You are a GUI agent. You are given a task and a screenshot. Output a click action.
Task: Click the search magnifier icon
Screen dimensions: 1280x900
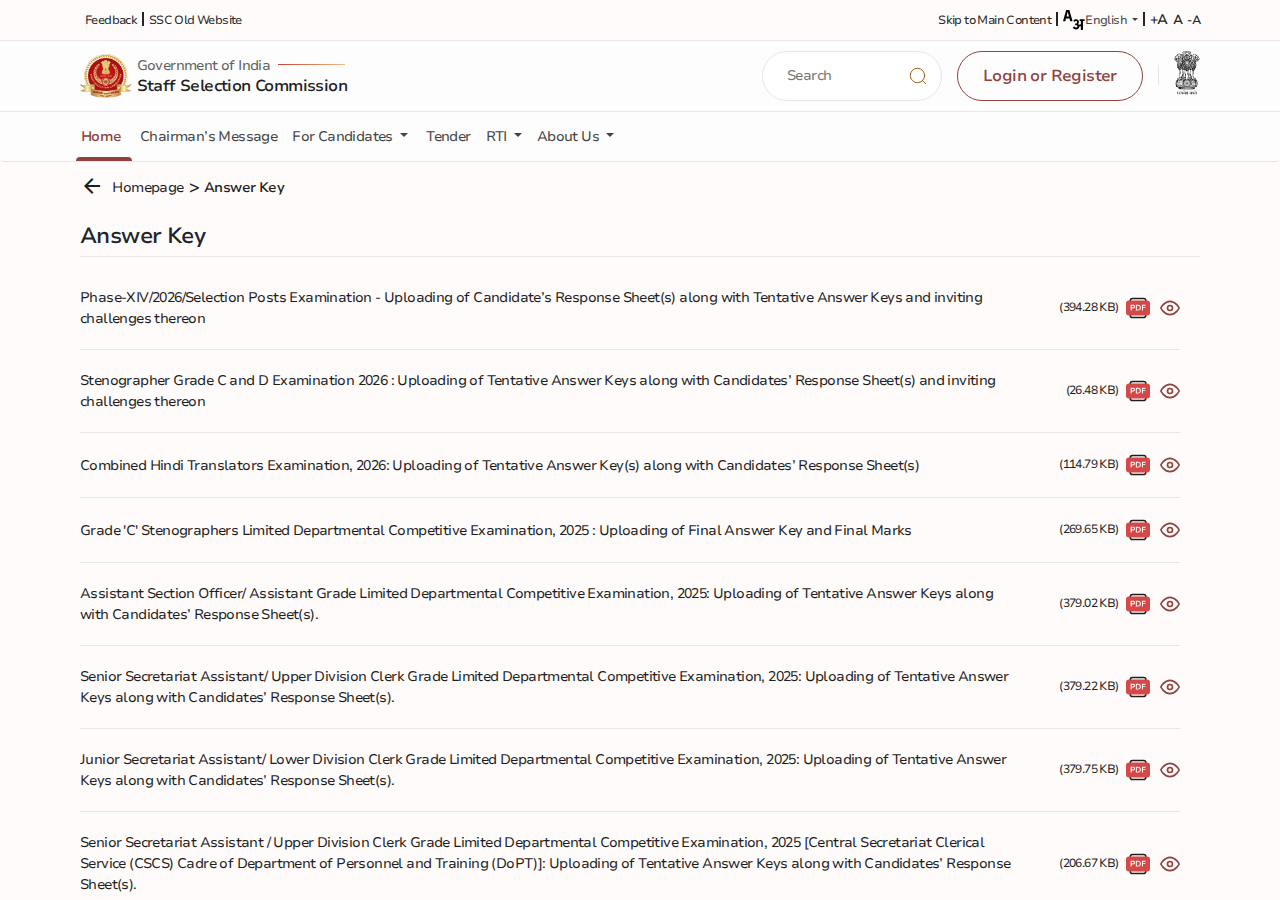click(917, 76)
